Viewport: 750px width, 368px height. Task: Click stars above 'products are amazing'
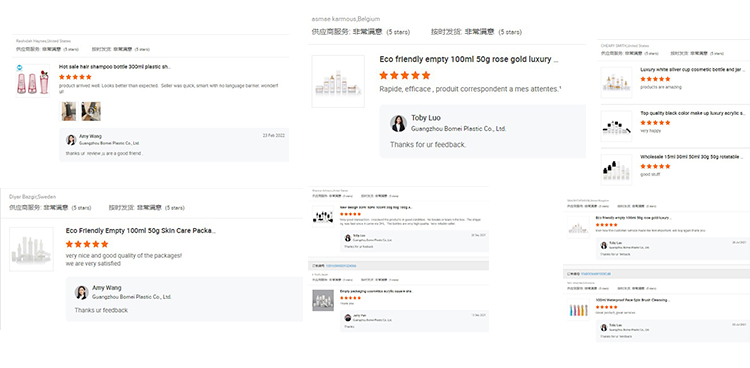pos(655,79)
